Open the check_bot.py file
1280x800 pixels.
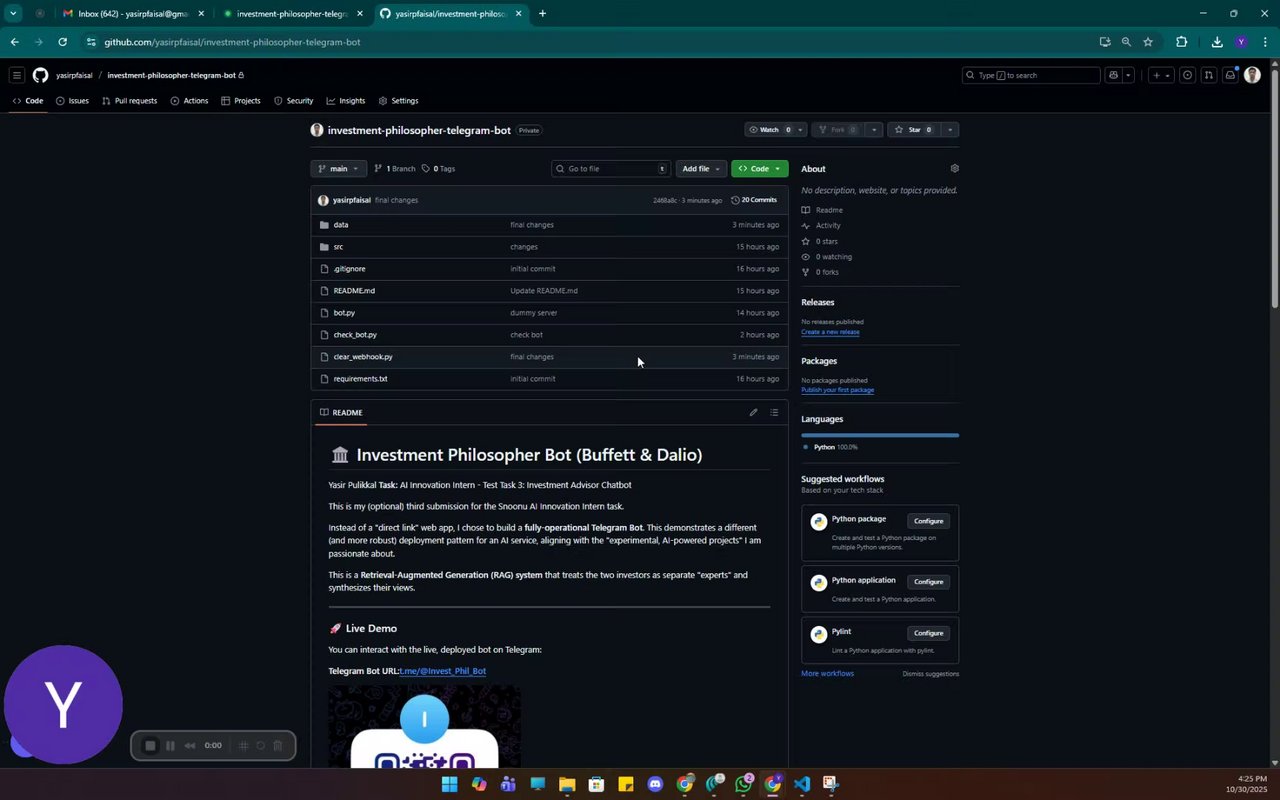tap(355, 335)
